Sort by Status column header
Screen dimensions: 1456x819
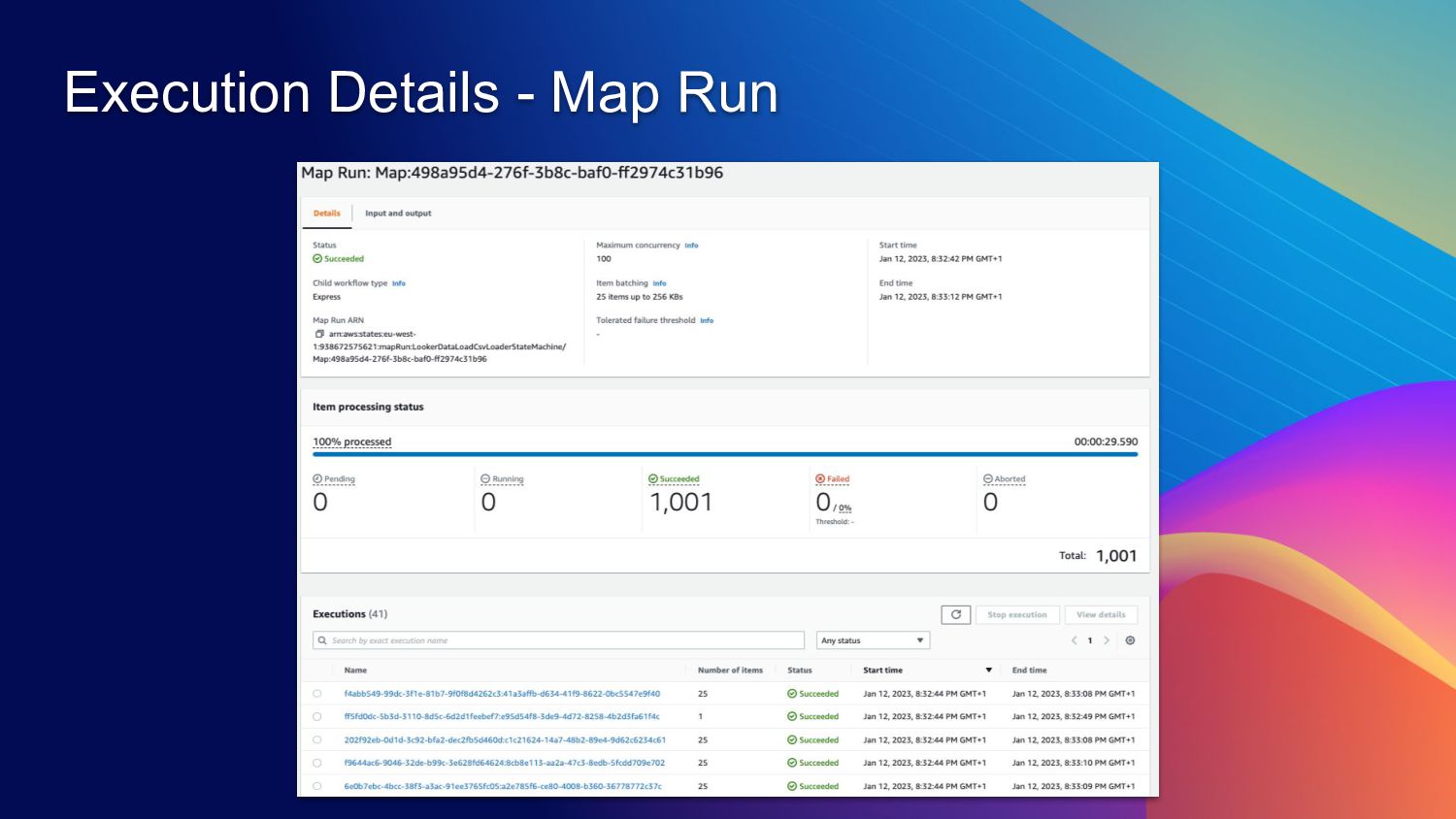800,671
